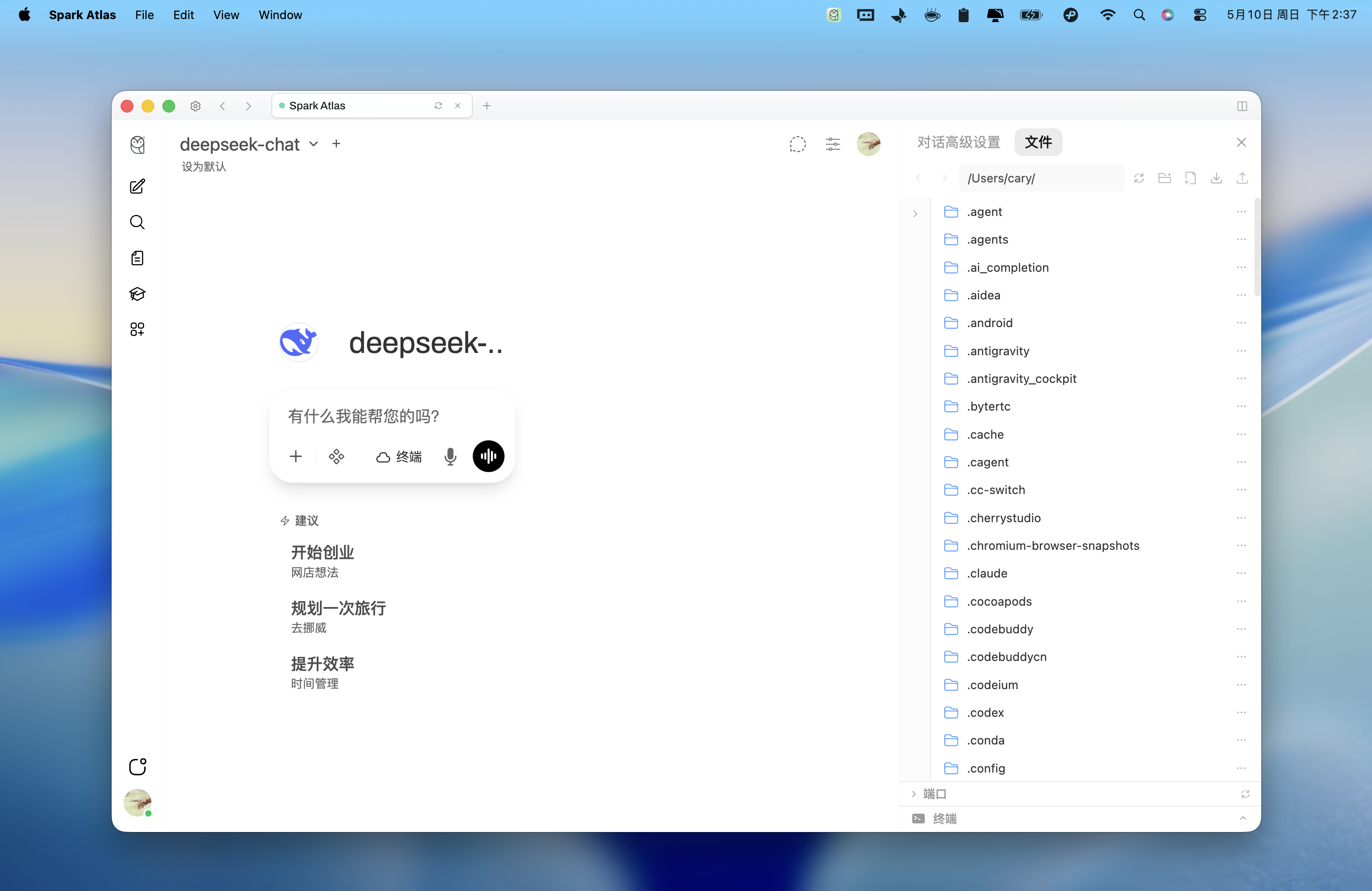Open more options for .codex folder
The image size is (1372, 891).
pos(1241,712)
